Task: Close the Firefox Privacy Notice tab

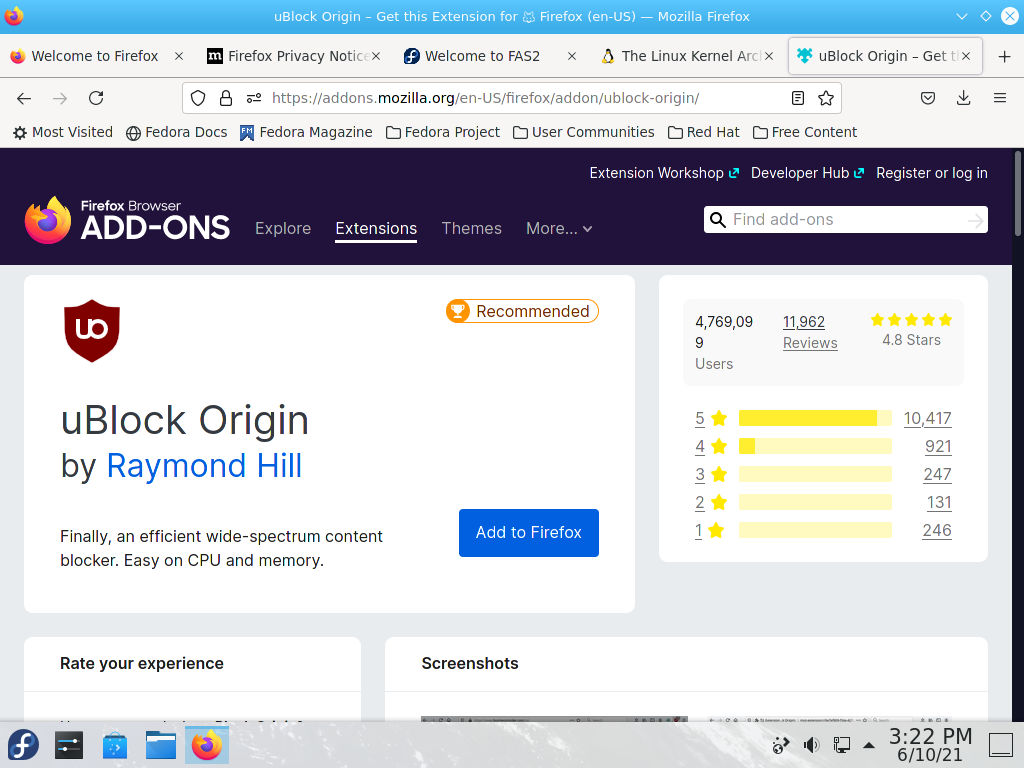Action: [376, 57]
